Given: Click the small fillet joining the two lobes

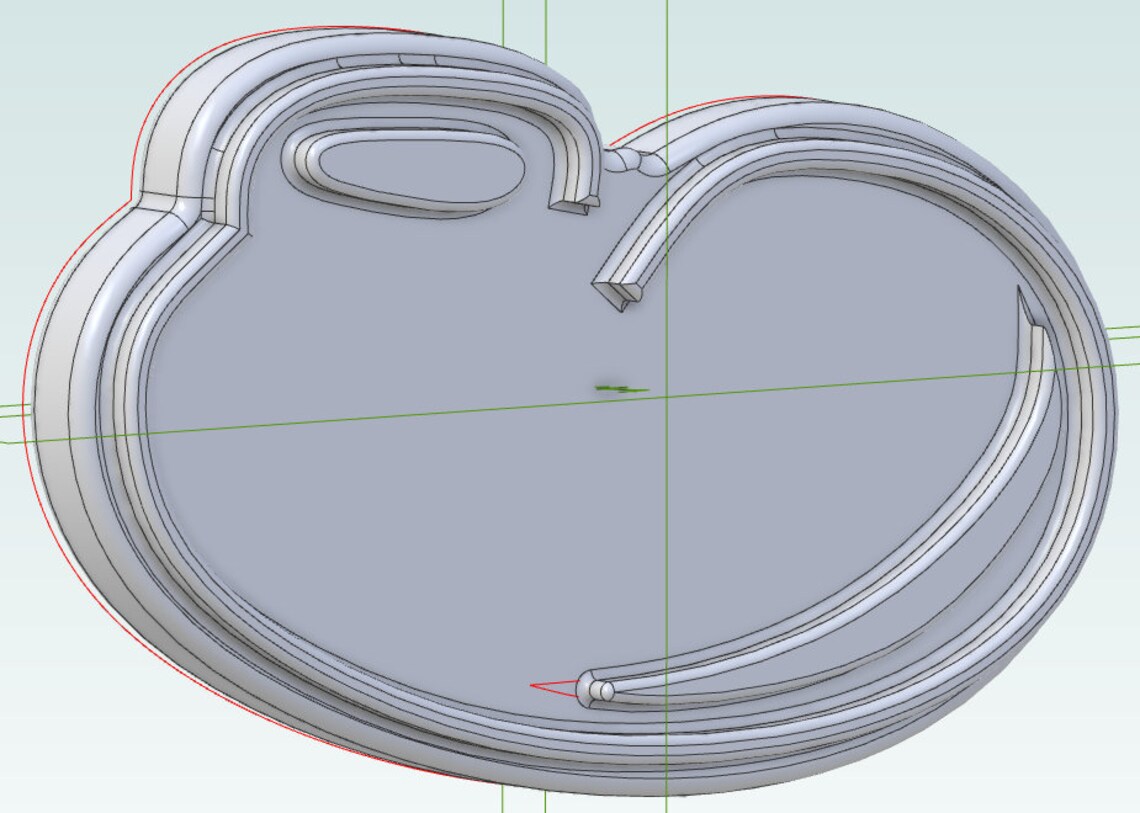Looking at the screenshot, I should click(x=634, y=161).
